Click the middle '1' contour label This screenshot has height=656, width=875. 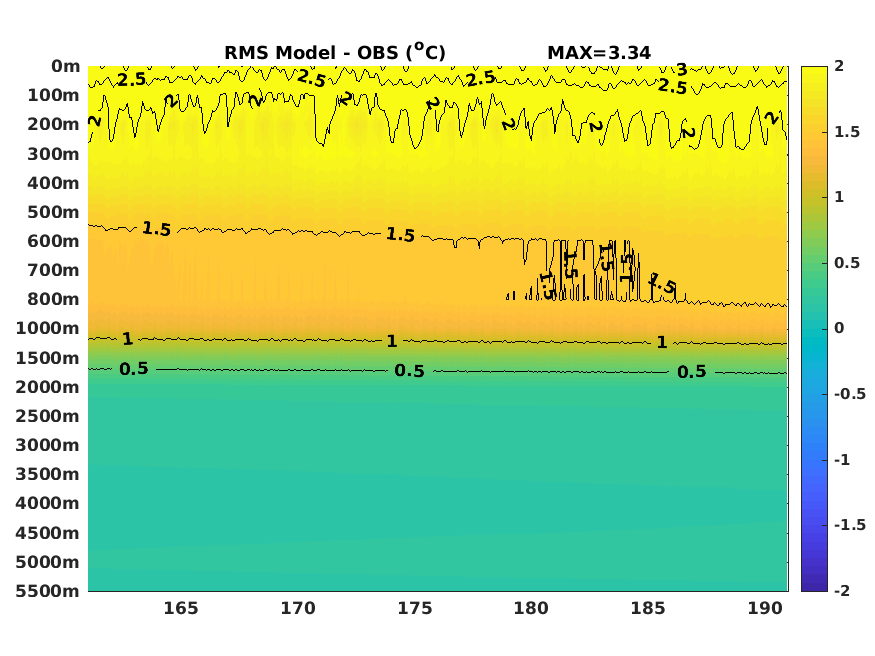point(392,341)
